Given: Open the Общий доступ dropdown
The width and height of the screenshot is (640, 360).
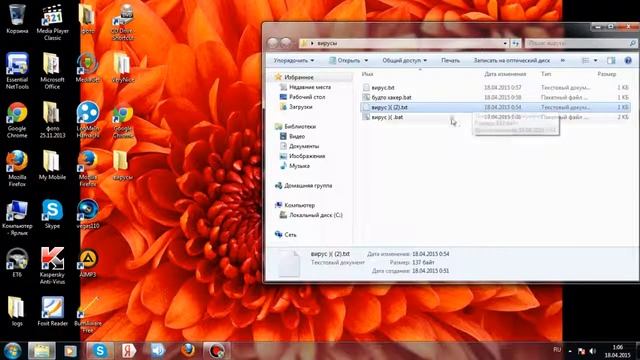Looking at the screenshot, I should (404, 60).
